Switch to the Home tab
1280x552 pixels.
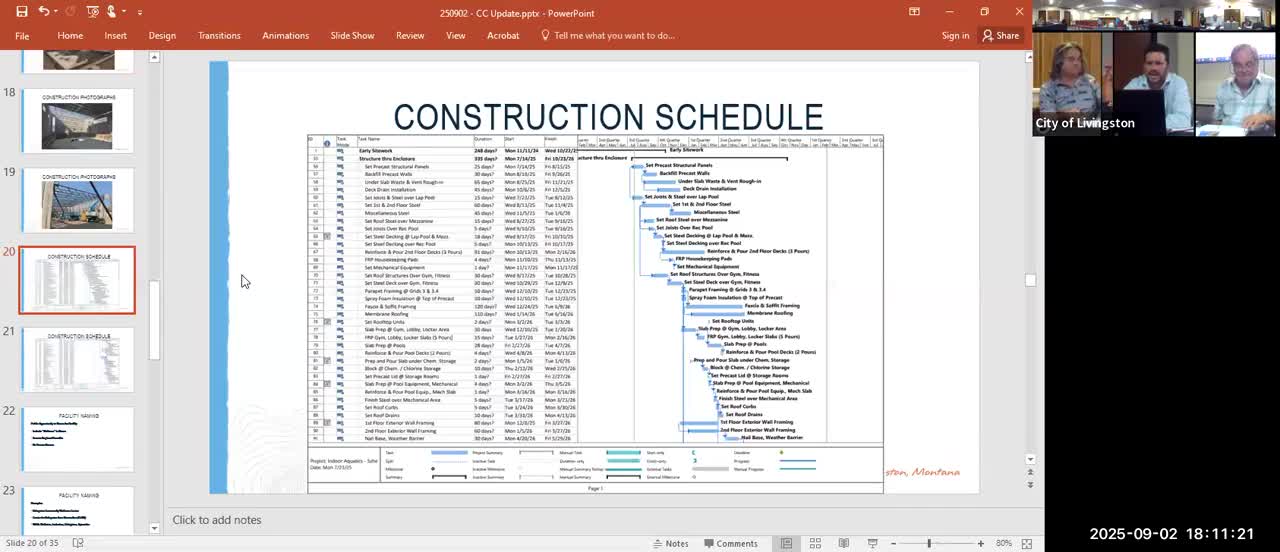[70, 35]
